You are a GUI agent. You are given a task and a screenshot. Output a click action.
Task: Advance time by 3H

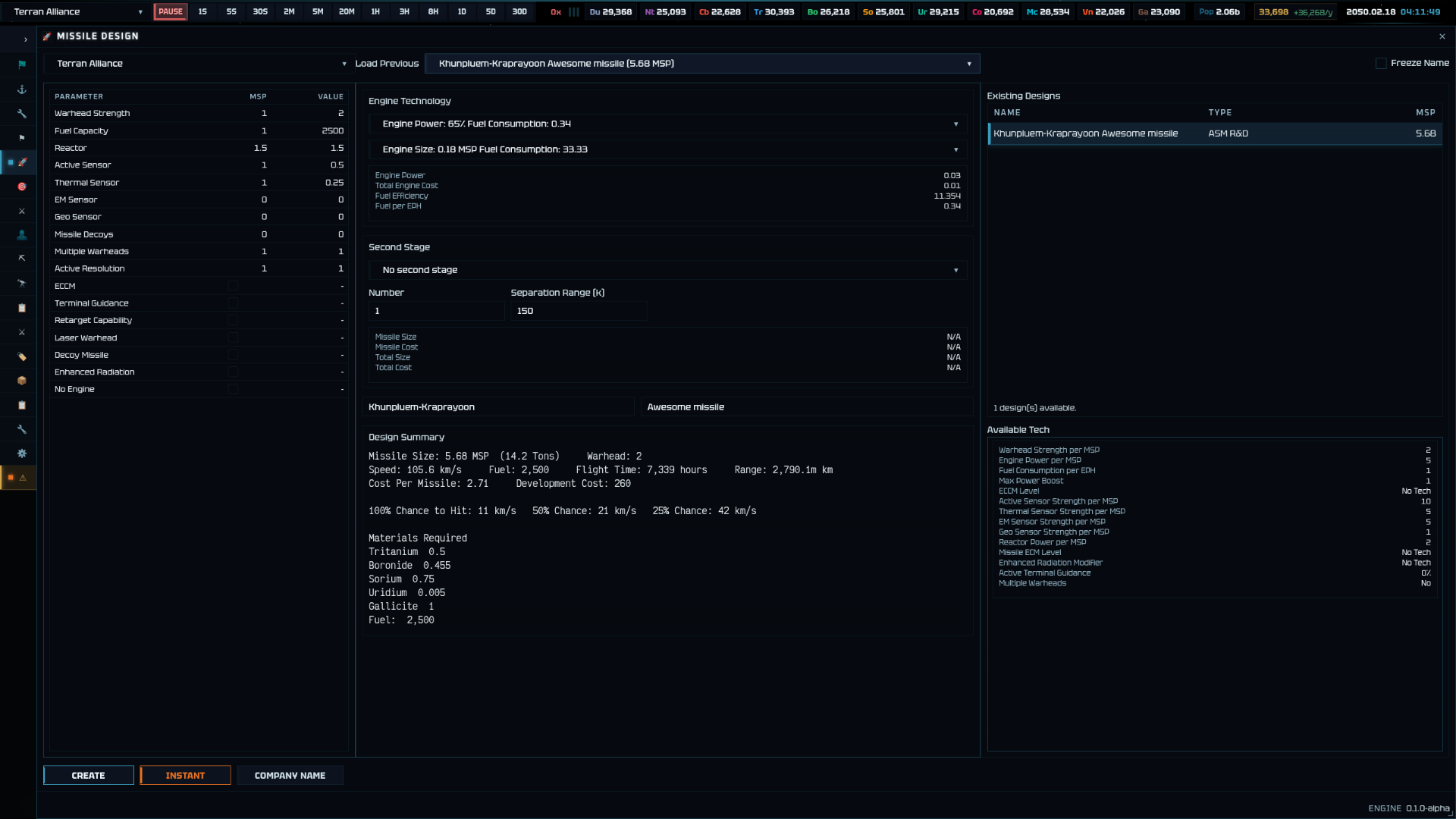[x=404, y=11]
